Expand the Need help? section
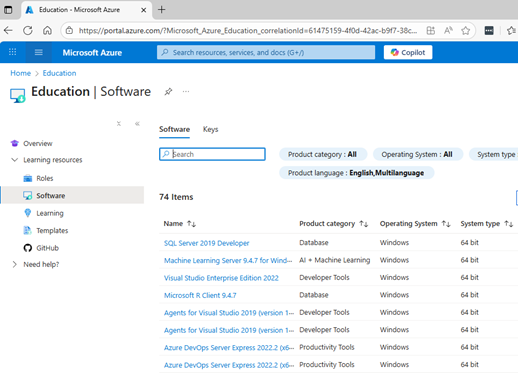Viewport: 518px width, 373px height. click(x=14, y=264)
